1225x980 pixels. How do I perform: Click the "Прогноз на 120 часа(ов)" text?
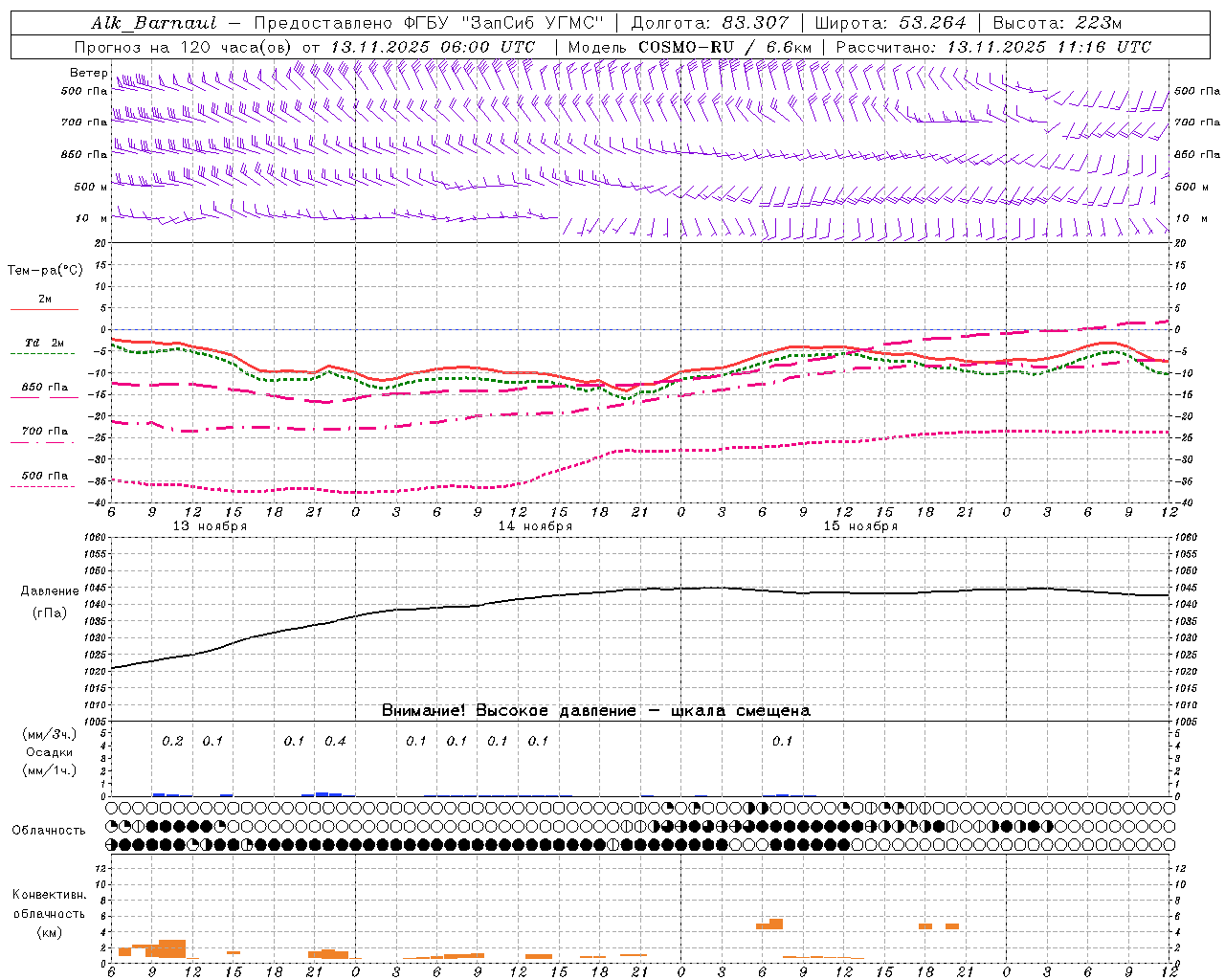click(184, 47)
